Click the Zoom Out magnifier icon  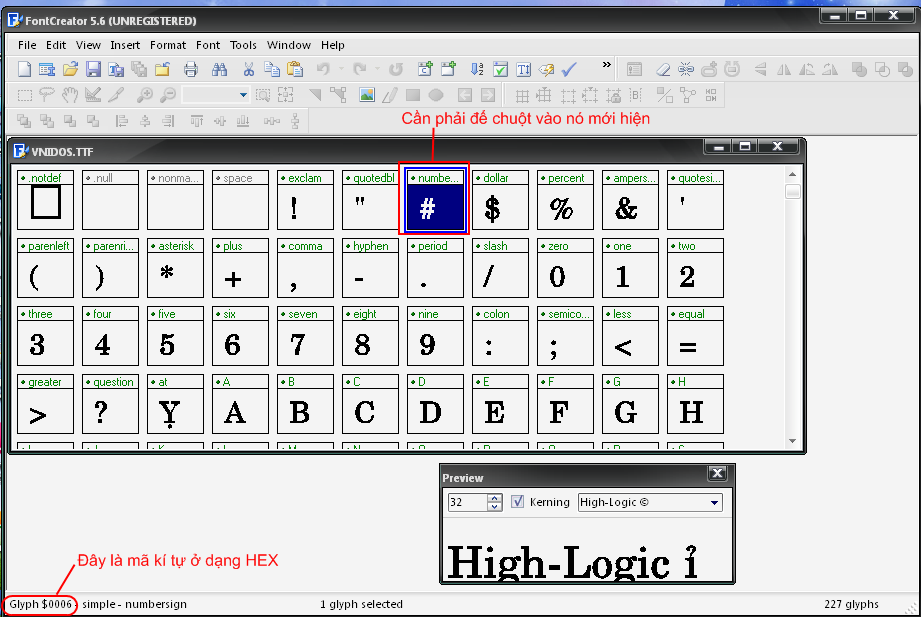168,95
